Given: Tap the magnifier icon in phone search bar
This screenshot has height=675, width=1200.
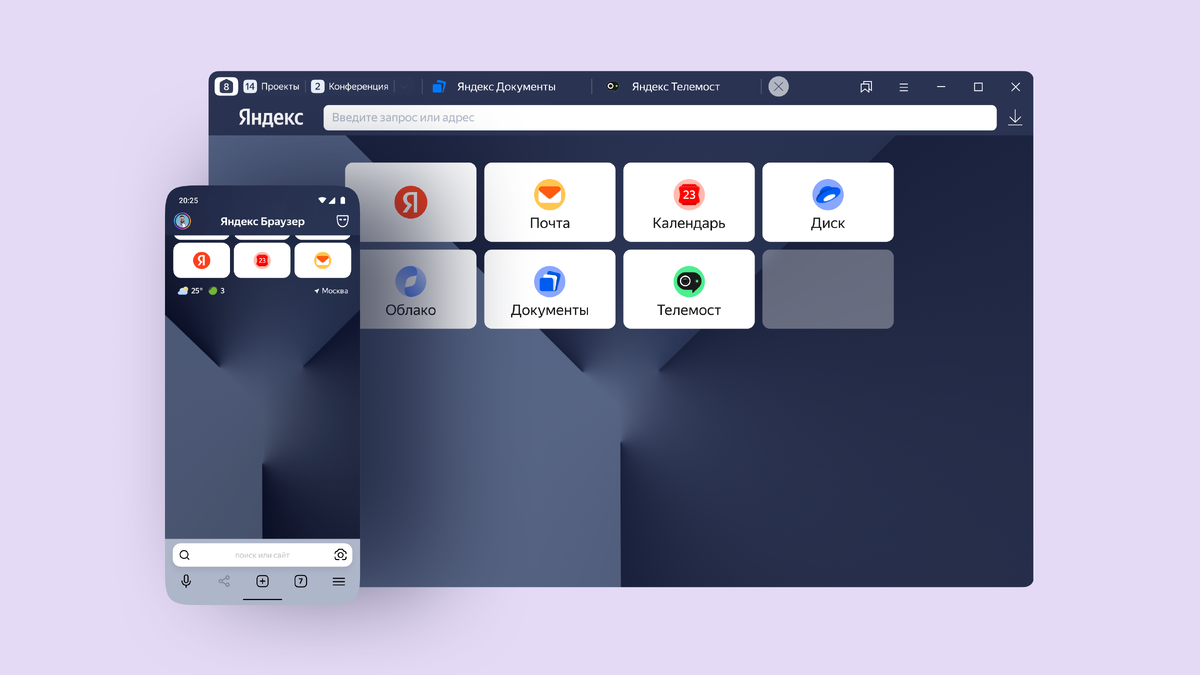Looking at the screenshot, I should point(185,555).
